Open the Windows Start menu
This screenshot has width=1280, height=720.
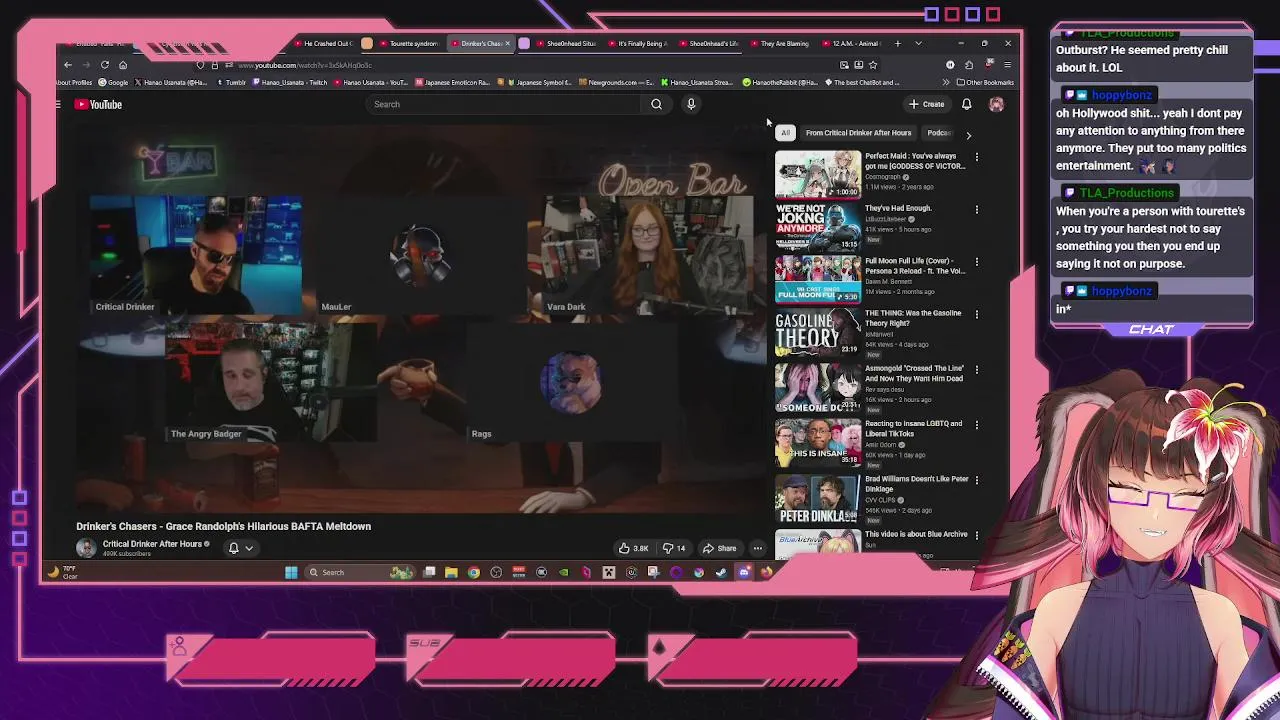tap(291, 573)
